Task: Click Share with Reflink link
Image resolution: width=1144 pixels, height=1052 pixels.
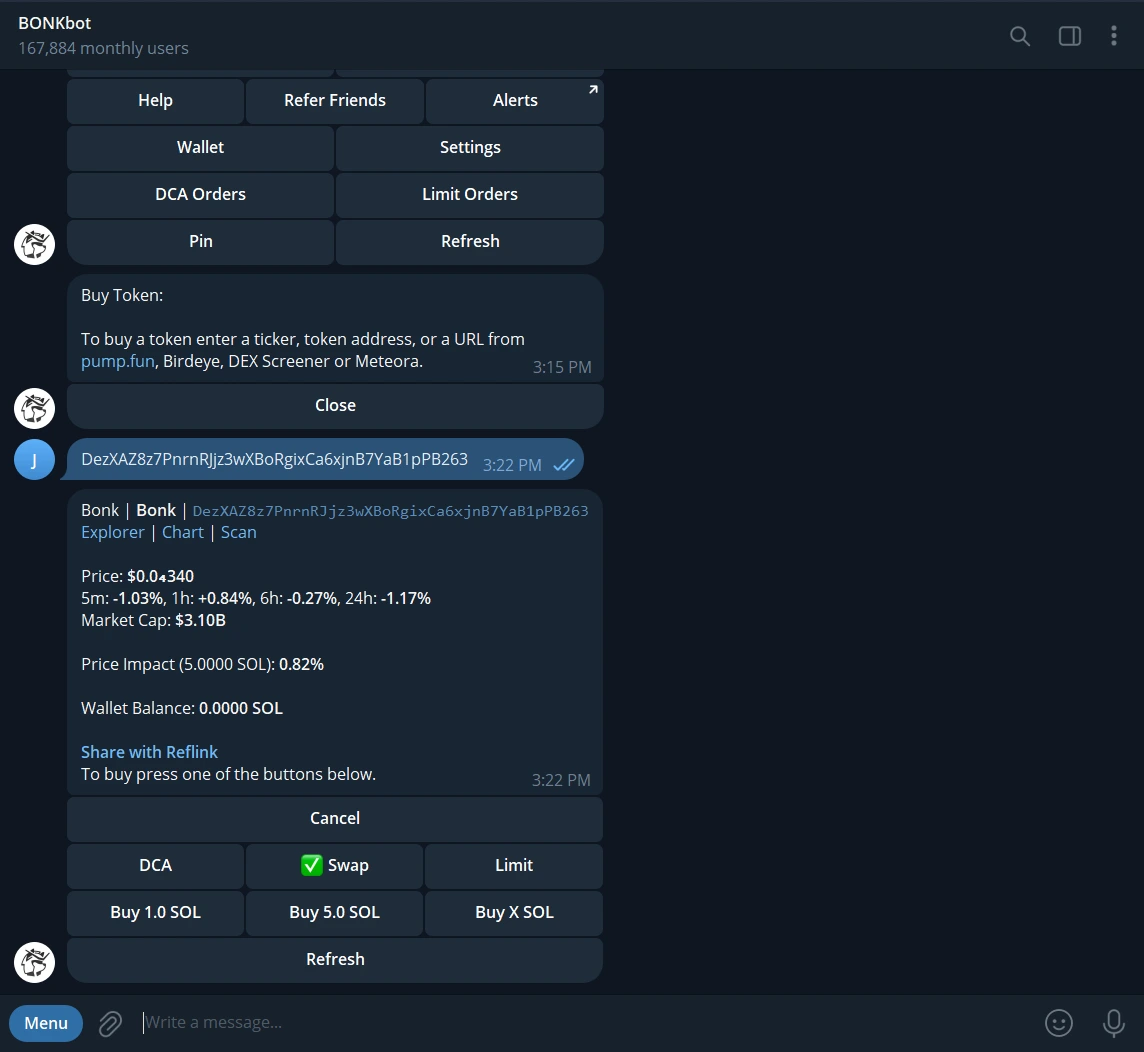Action: (149, 752)
